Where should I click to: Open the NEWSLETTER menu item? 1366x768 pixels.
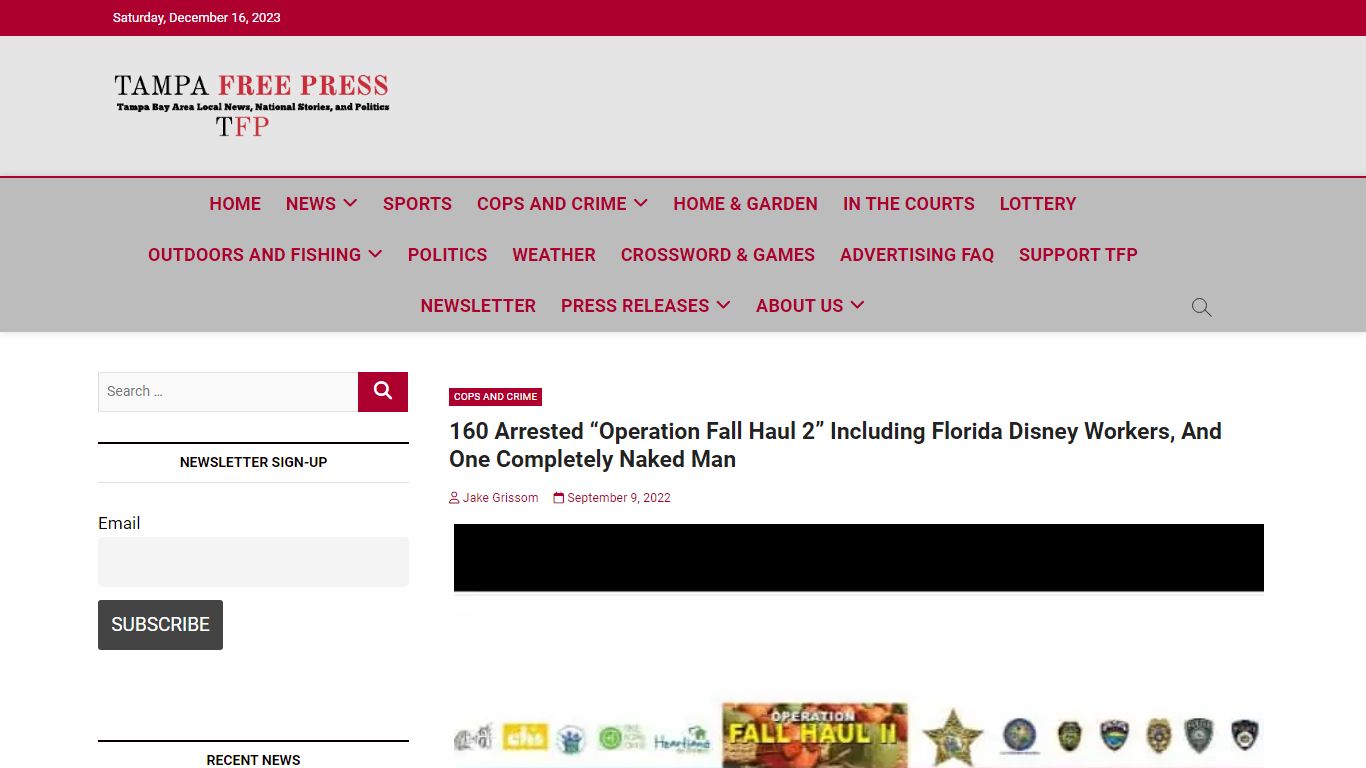(478, 306)
